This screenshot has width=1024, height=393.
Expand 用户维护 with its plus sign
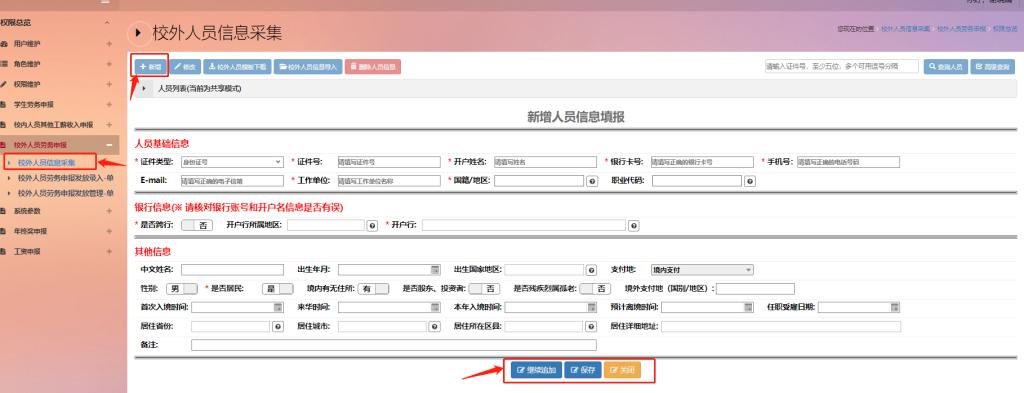(x=109, y=44)
